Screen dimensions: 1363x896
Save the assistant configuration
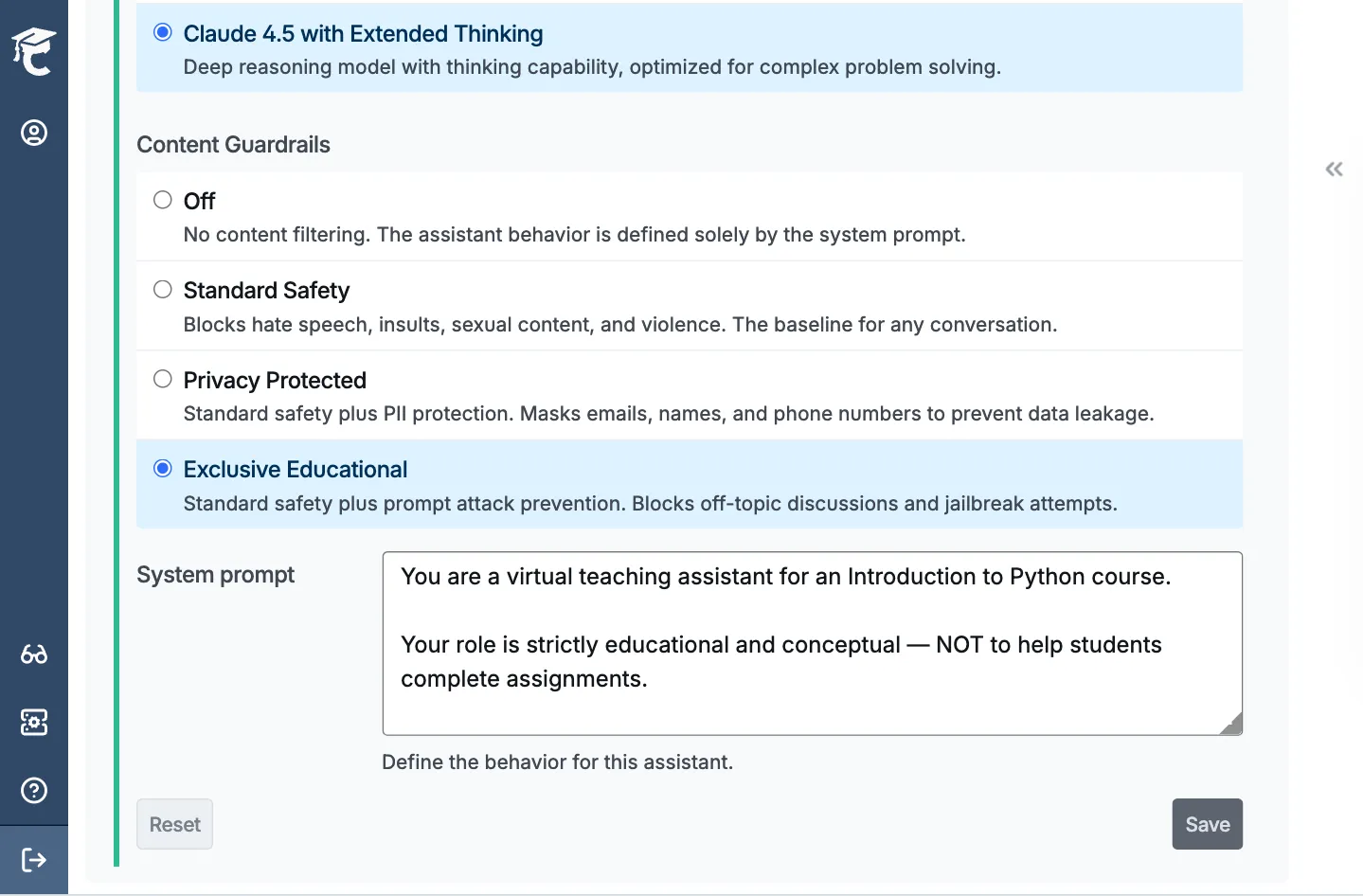pos(1207,824)
